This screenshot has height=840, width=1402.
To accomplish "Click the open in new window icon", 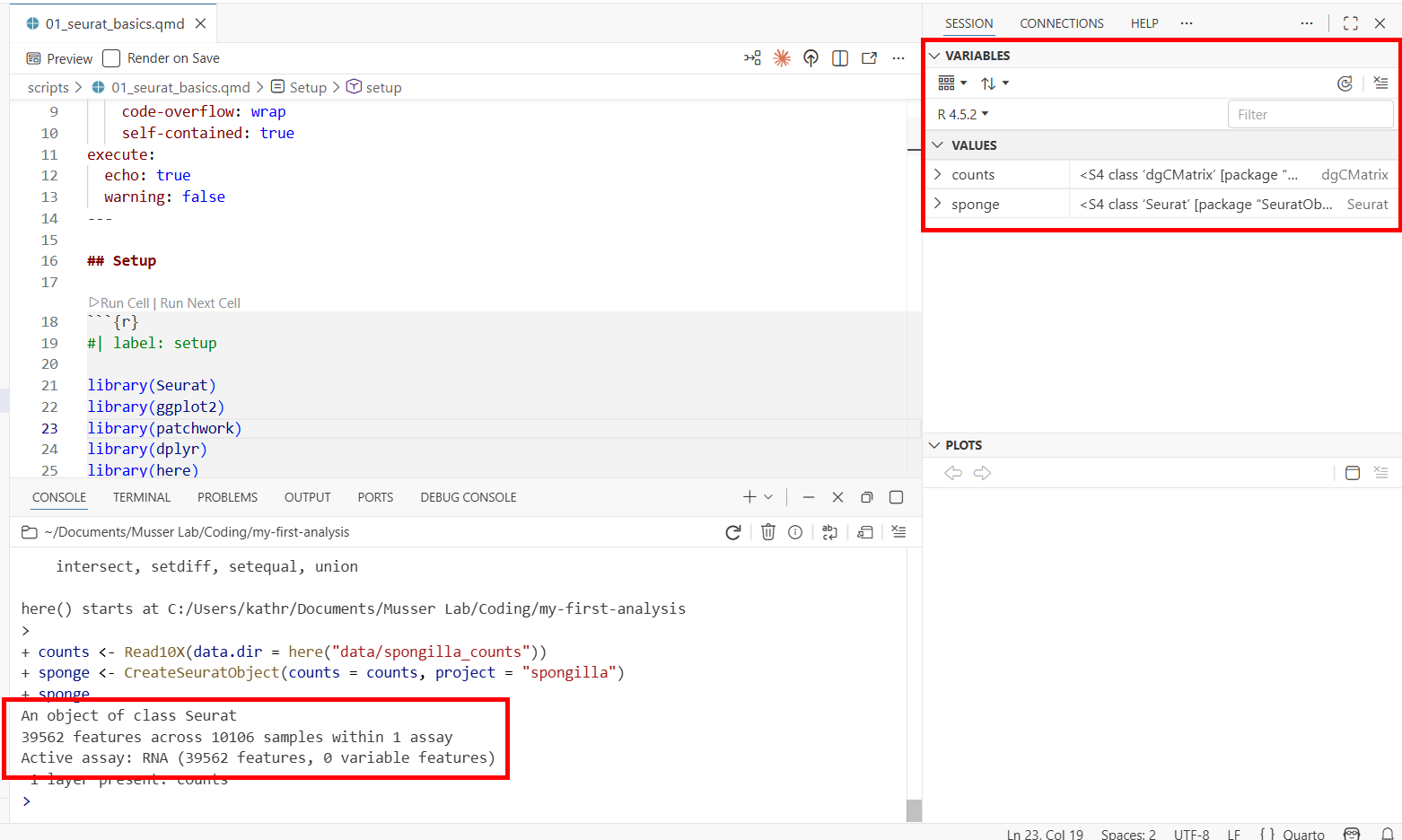I will coord(869,58).
